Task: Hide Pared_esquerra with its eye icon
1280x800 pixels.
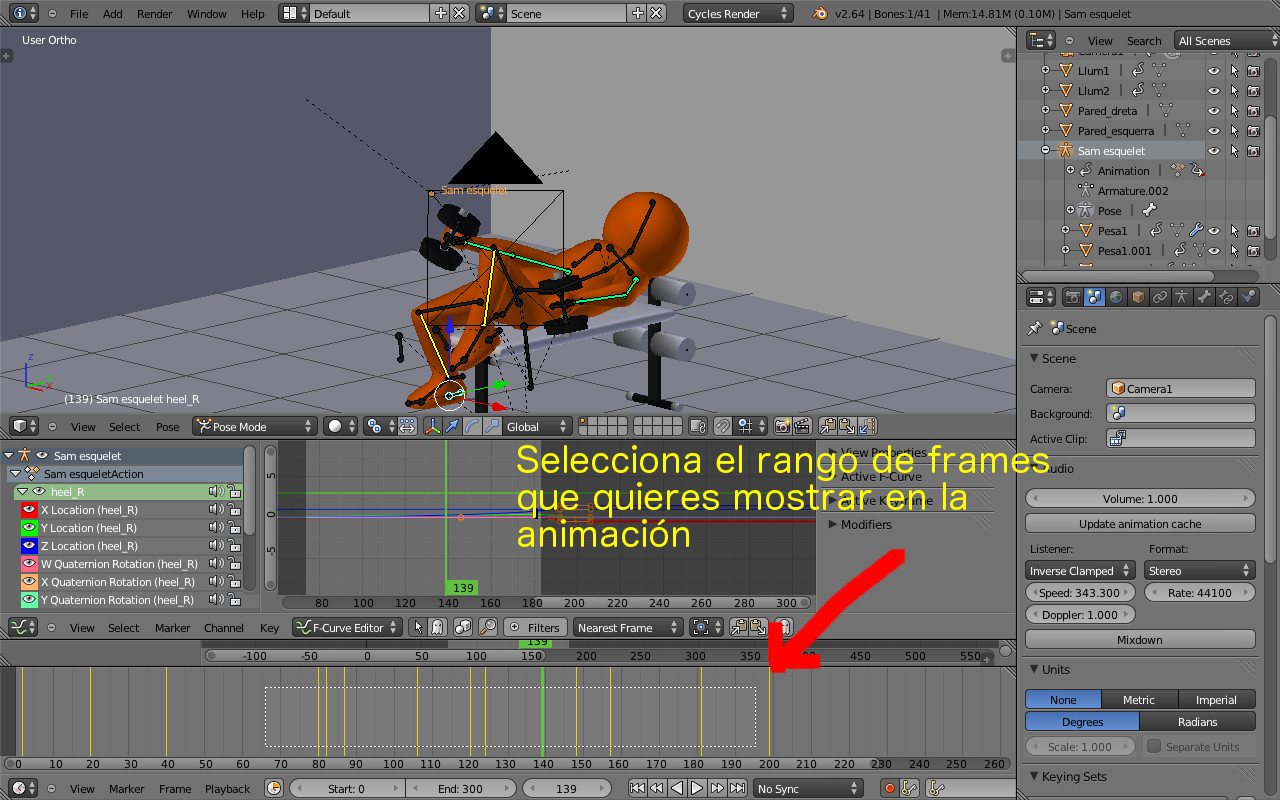Action: click(x=1214, y=131)
